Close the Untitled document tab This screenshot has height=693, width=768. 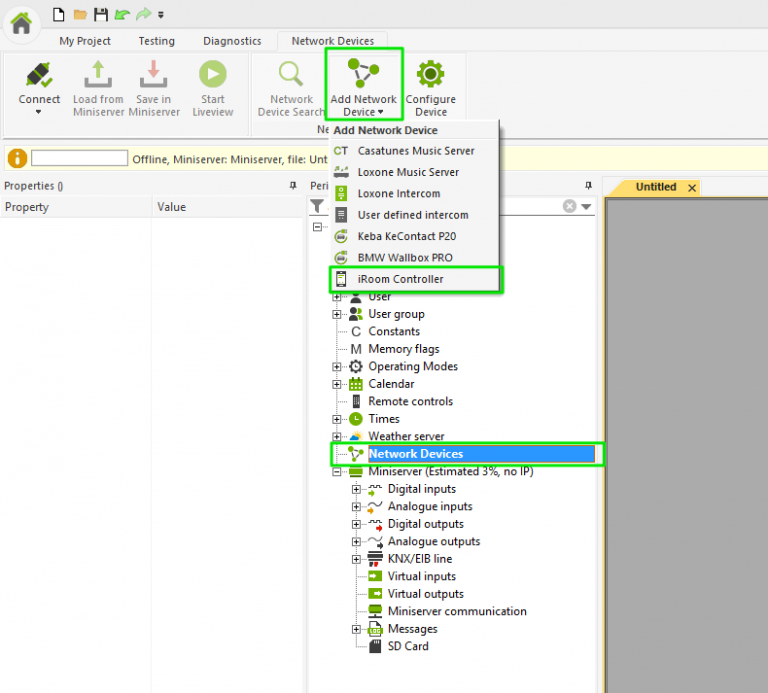(x=691, y=188)
